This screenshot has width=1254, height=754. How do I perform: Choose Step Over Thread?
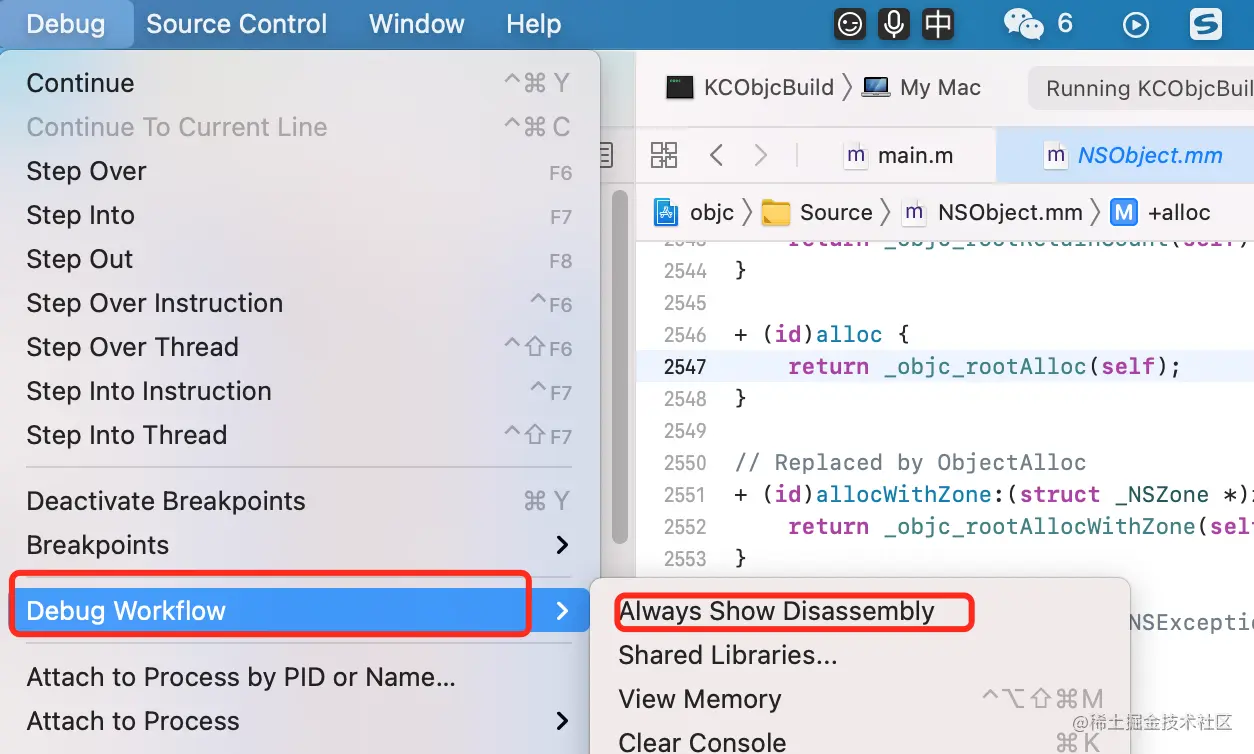(x=300, y=347)
